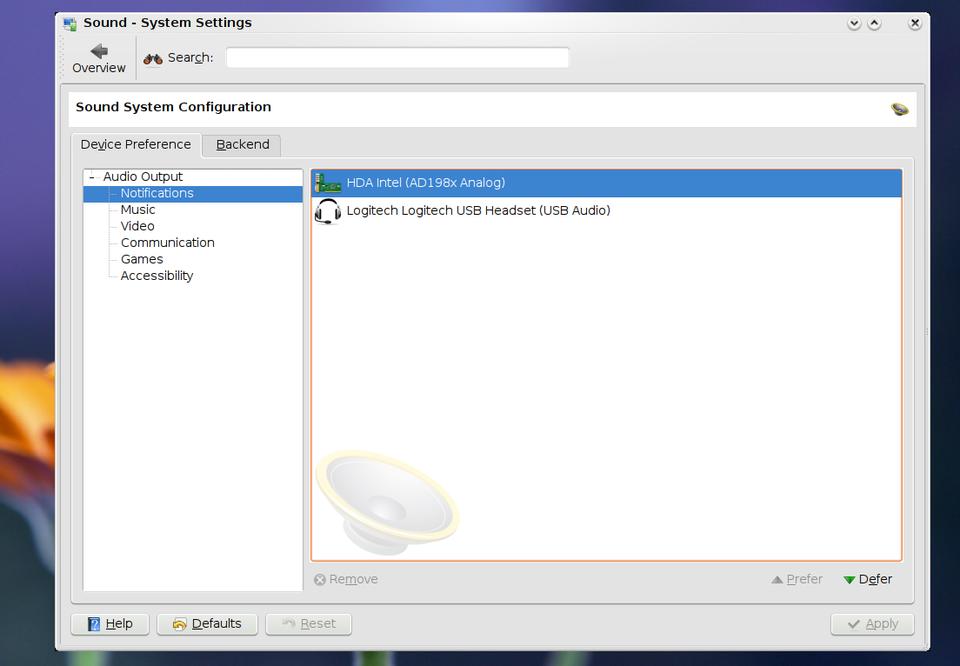Click the Overview back arrow icon
Image resolution: width=960 pixels, height=666 pixels.
pyautogui.click(x=98, y=50)
